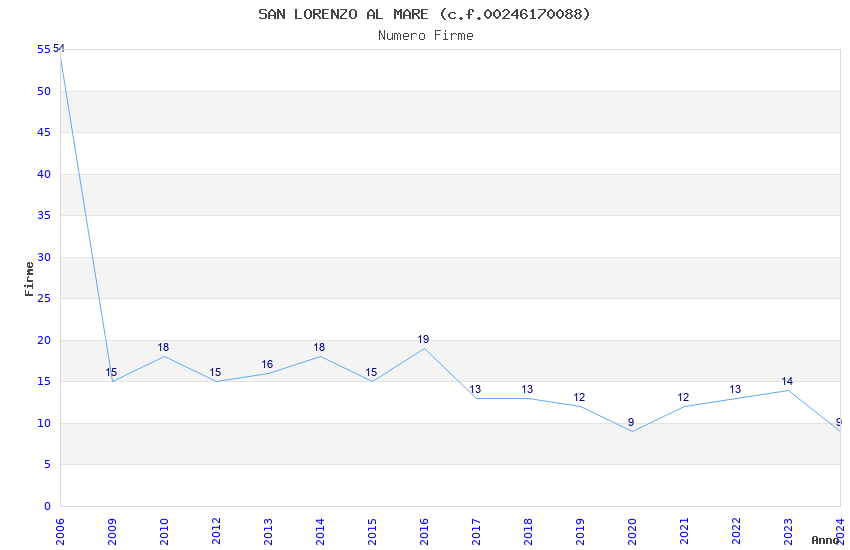Select the data label 18 above 2010
This screenshot has height=550, width=850.
(163, 348)
